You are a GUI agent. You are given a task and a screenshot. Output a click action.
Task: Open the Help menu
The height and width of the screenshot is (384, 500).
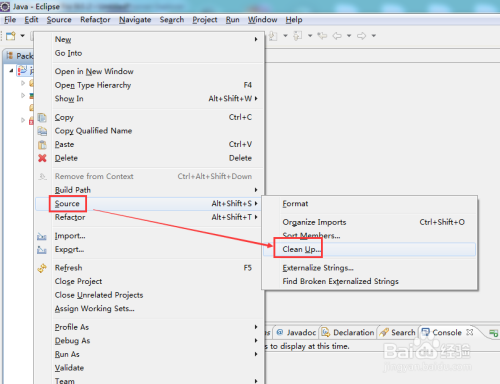pos(294,20)
